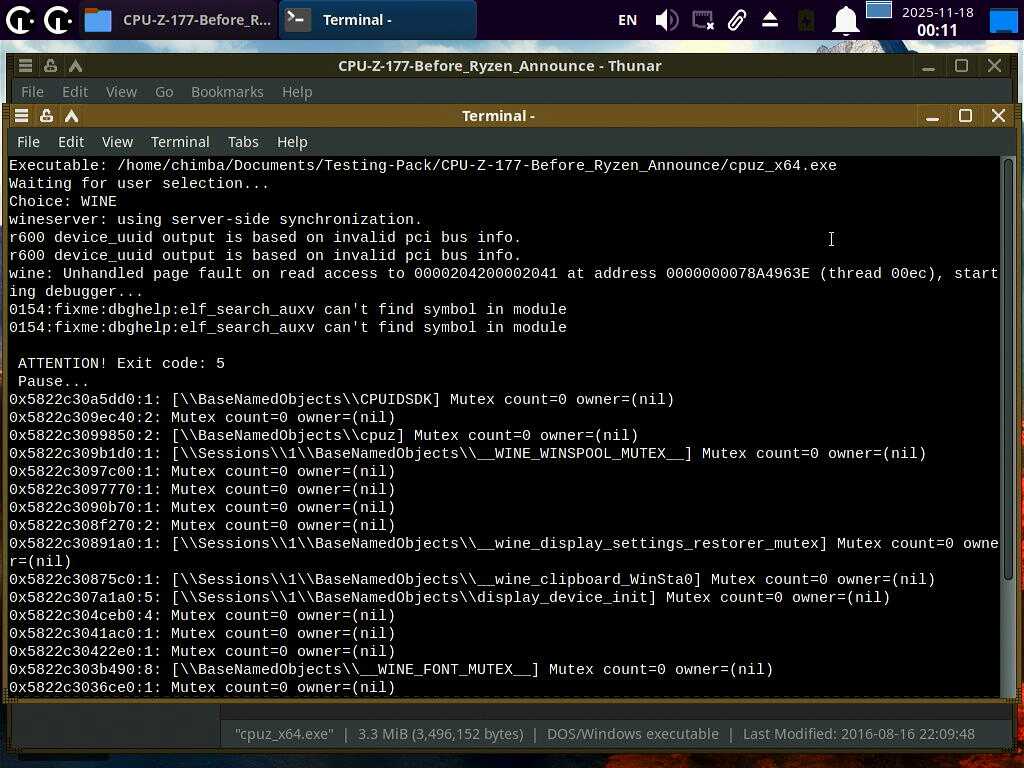Close the Terminal window

coord(998,116)
